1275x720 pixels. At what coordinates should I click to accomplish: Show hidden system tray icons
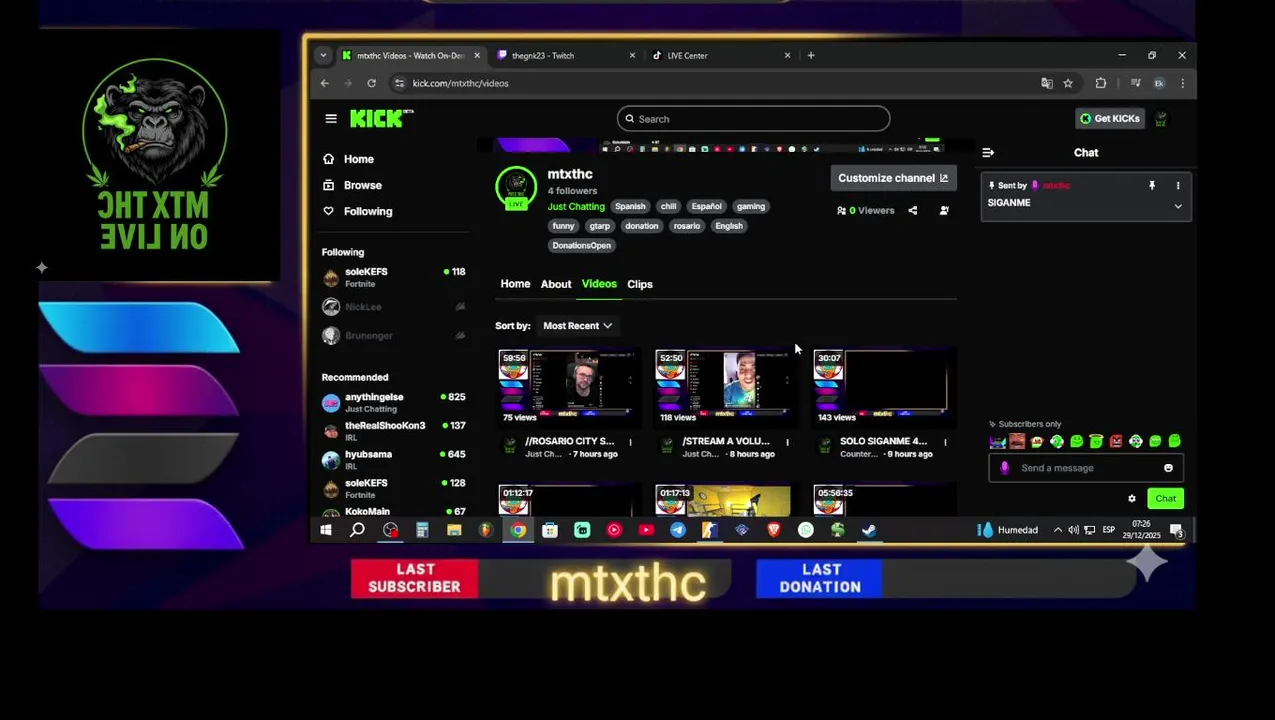coord(1058,531)
